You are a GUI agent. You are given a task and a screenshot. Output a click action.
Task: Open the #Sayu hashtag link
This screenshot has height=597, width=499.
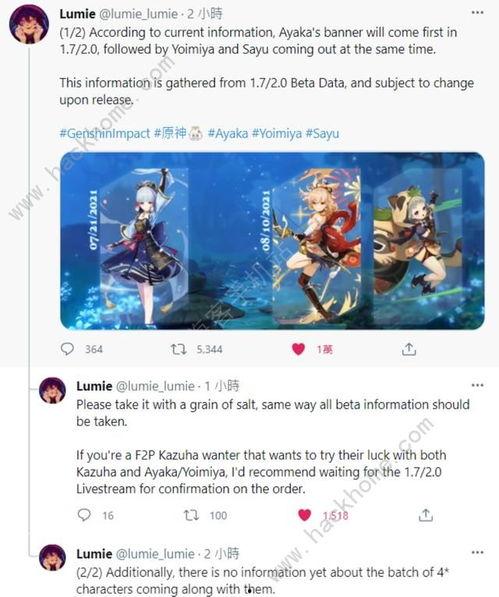pyautogui.click(x=322, y=134)
